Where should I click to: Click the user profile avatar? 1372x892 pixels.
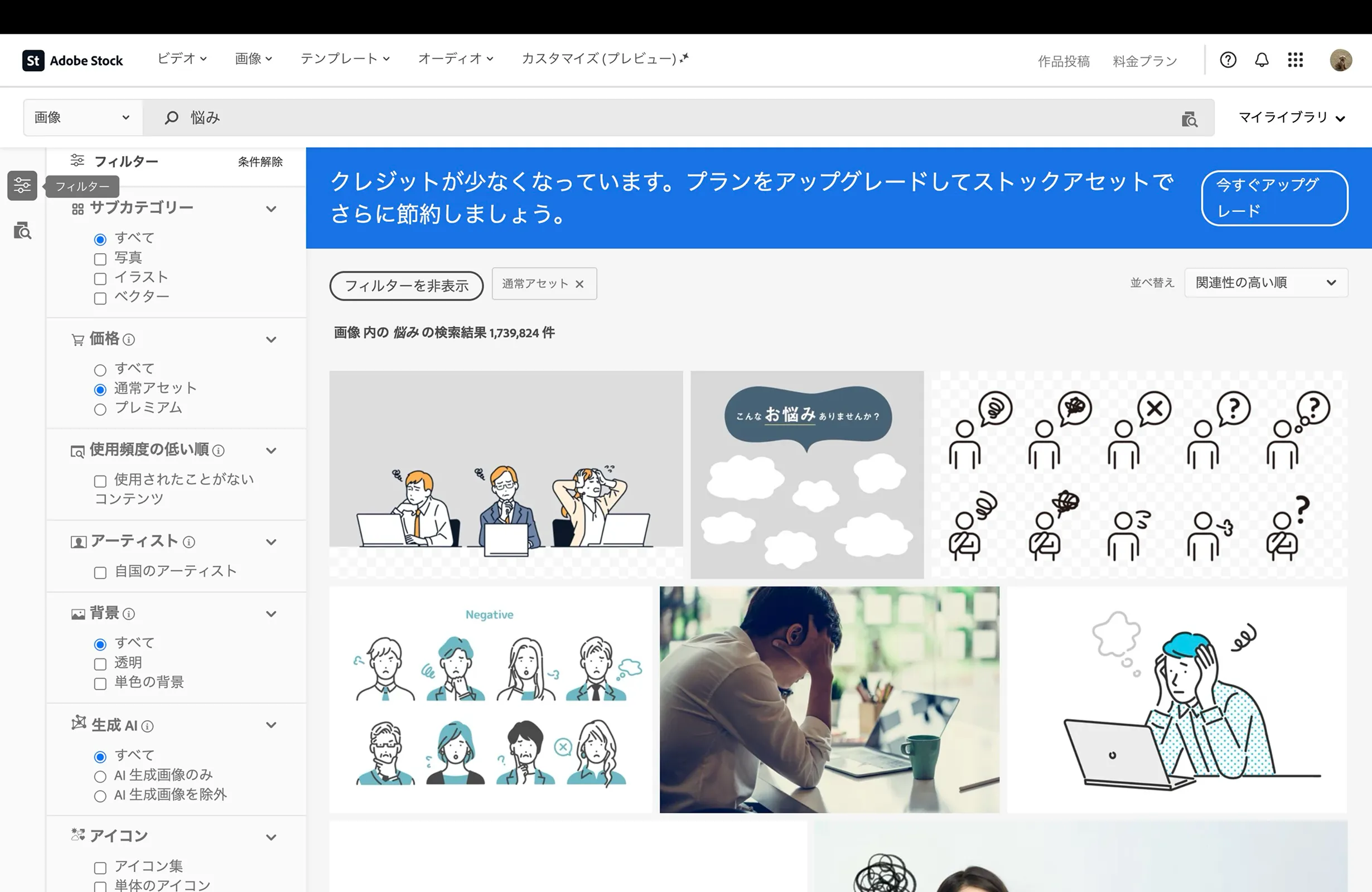coord(1341,60)
